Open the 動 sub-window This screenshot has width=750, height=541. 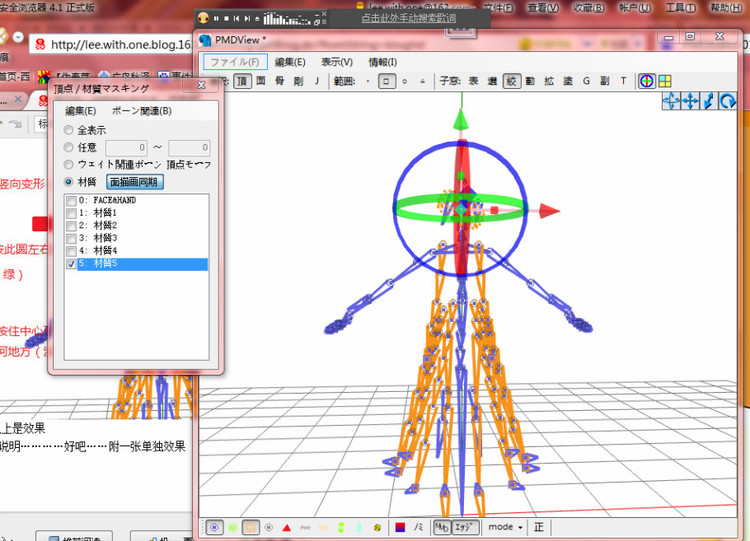[x=530, y=81]
